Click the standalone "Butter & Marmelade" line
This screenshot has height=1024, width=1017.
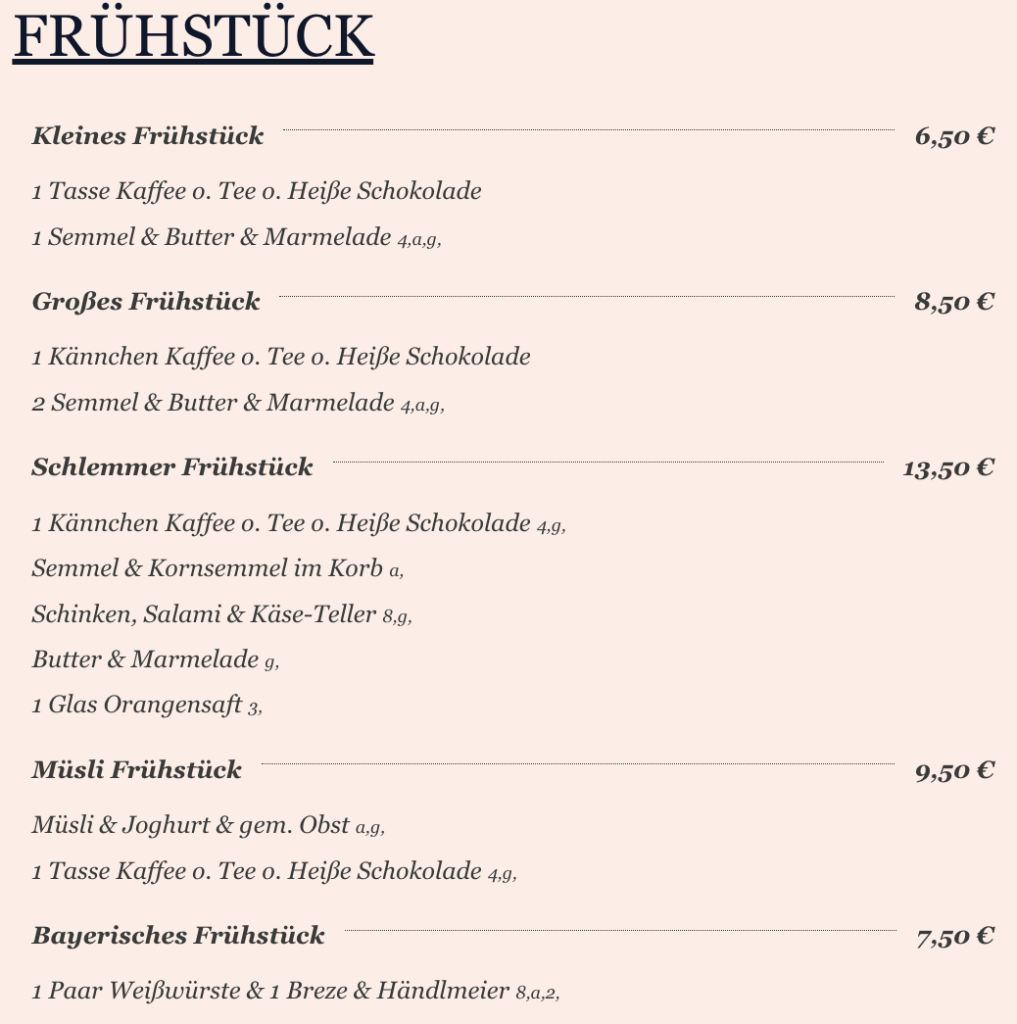click(x=145, y=659)
